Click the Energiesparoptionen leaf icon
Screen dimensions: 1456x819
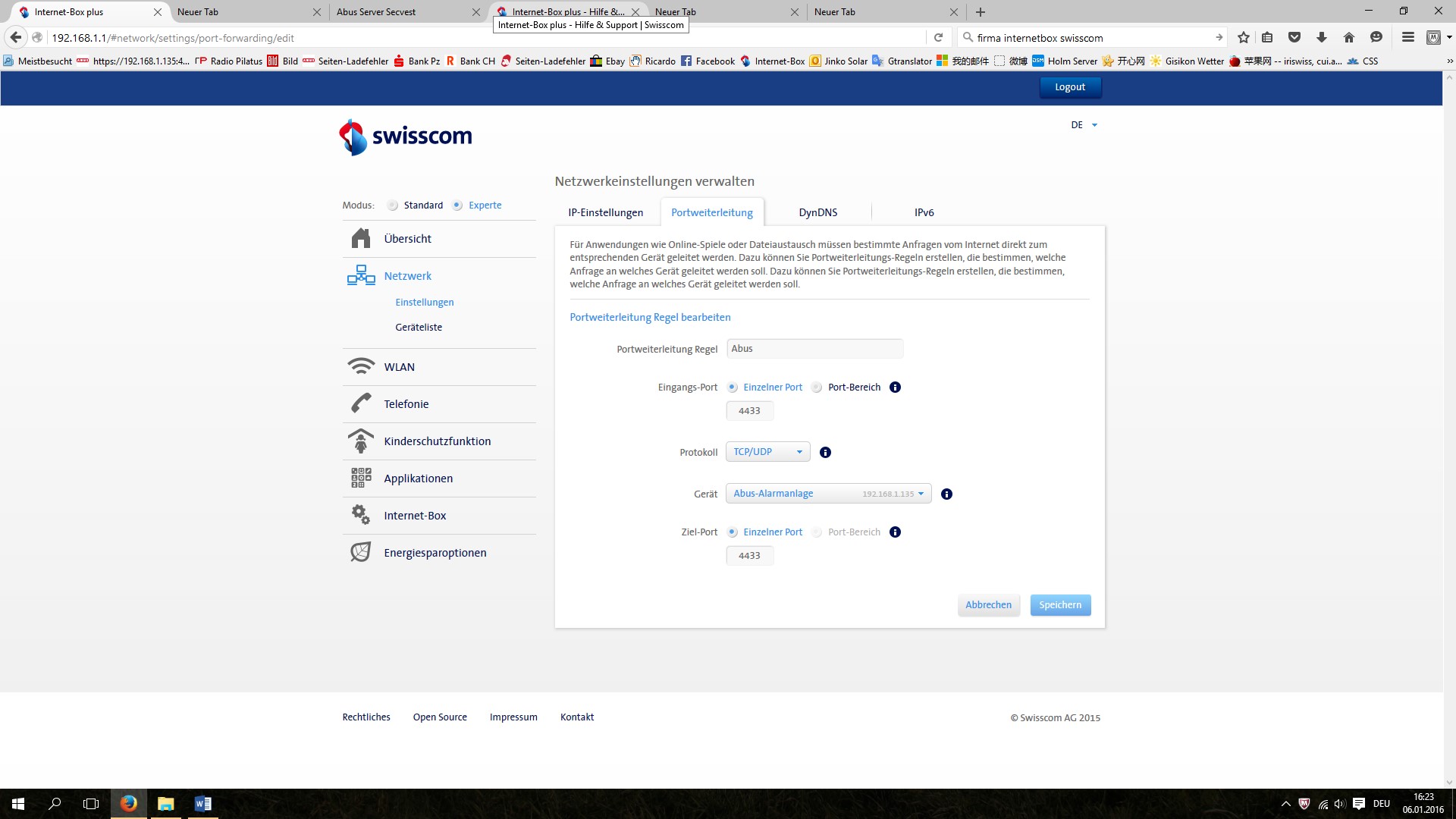pyautogui.click(x=361, y=552)
